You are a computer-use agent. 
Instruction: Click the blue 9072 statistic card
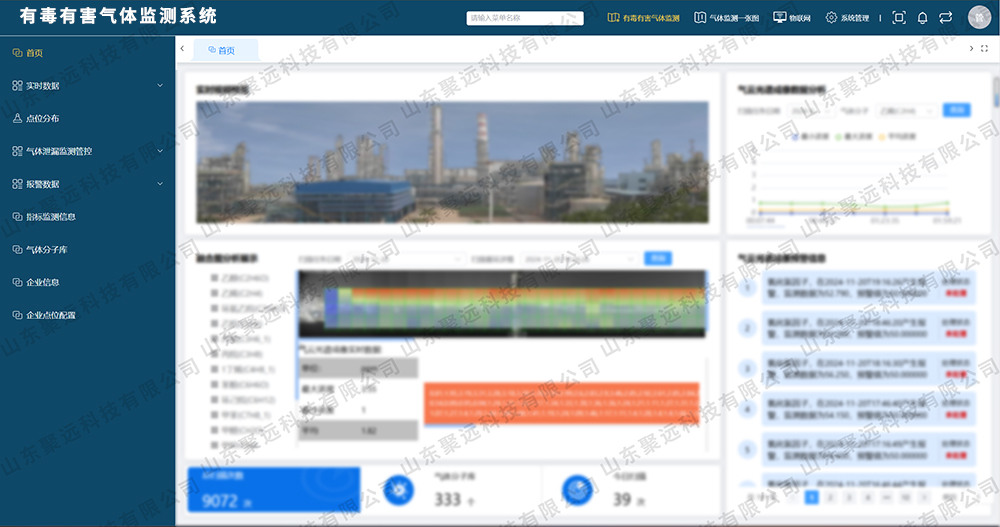(x=274, y=489)
